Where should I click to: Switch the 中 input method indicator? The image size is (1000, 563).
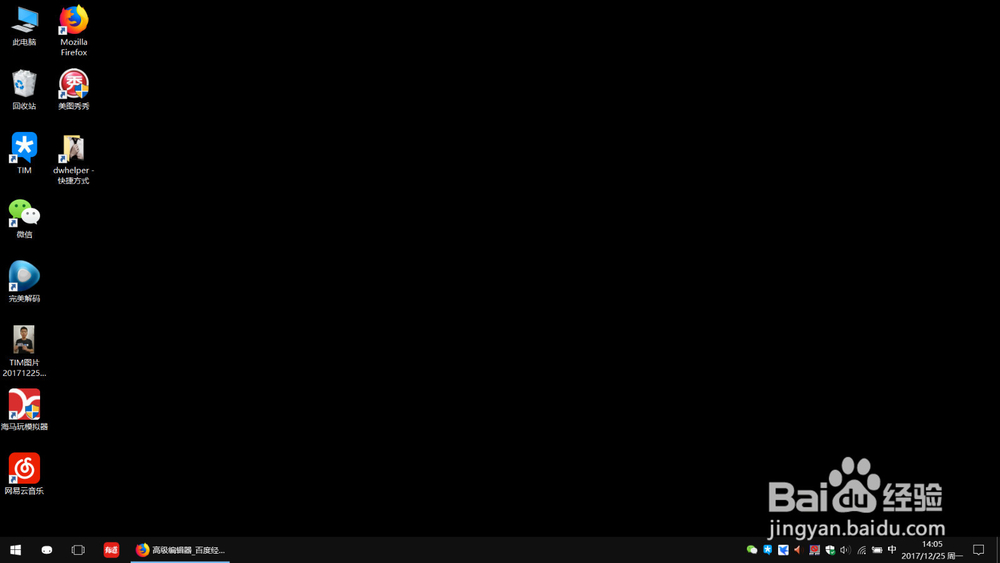892,550
